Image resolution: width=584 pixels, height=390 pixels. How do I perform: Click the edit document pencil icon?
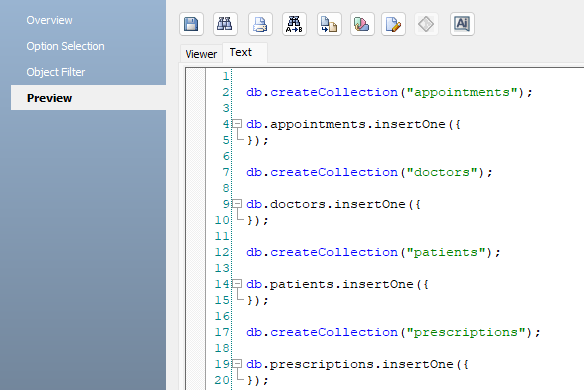point(393,24)
